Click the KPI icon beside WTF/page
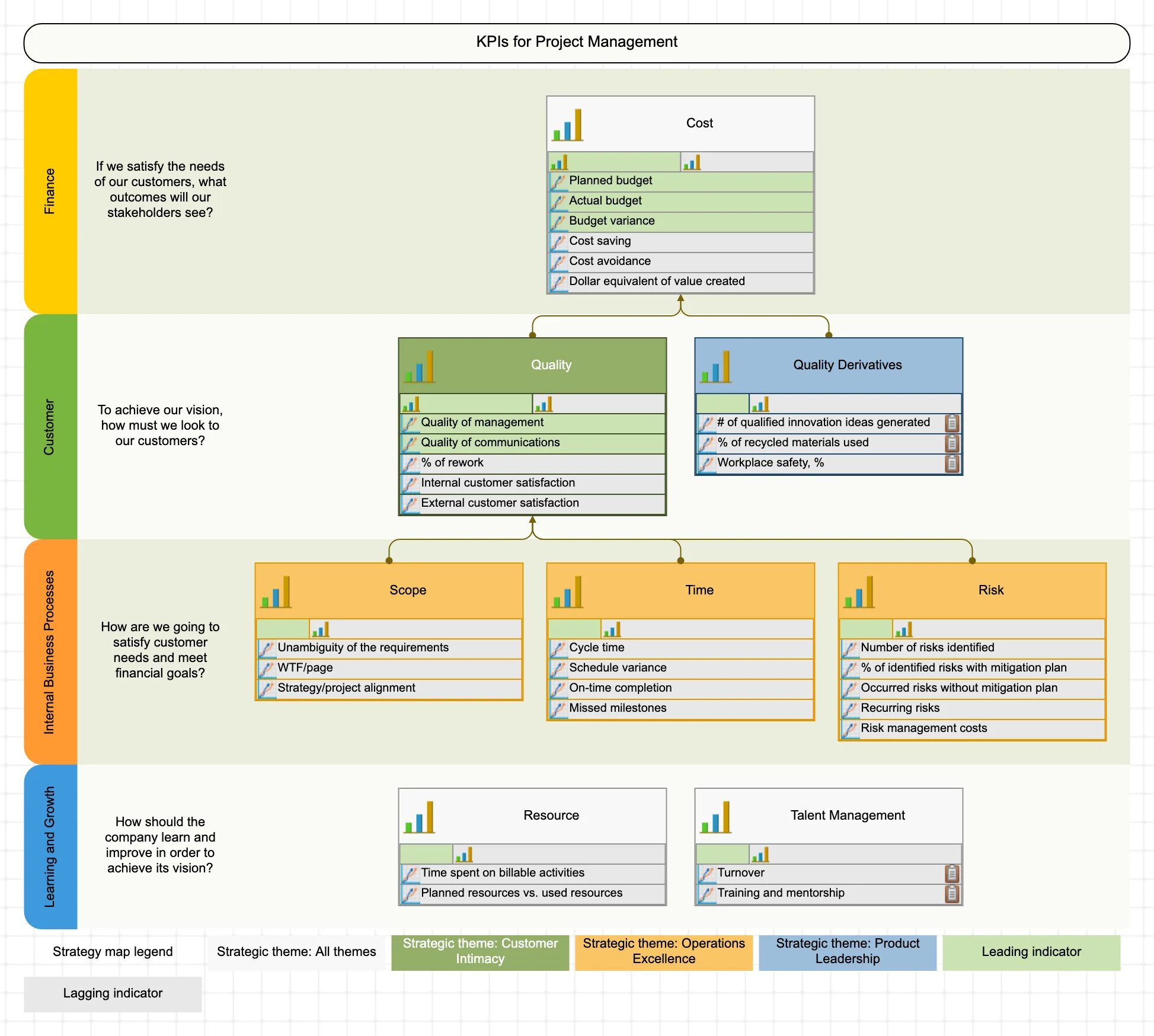Screen dimensions: 1154x1036 266,669
